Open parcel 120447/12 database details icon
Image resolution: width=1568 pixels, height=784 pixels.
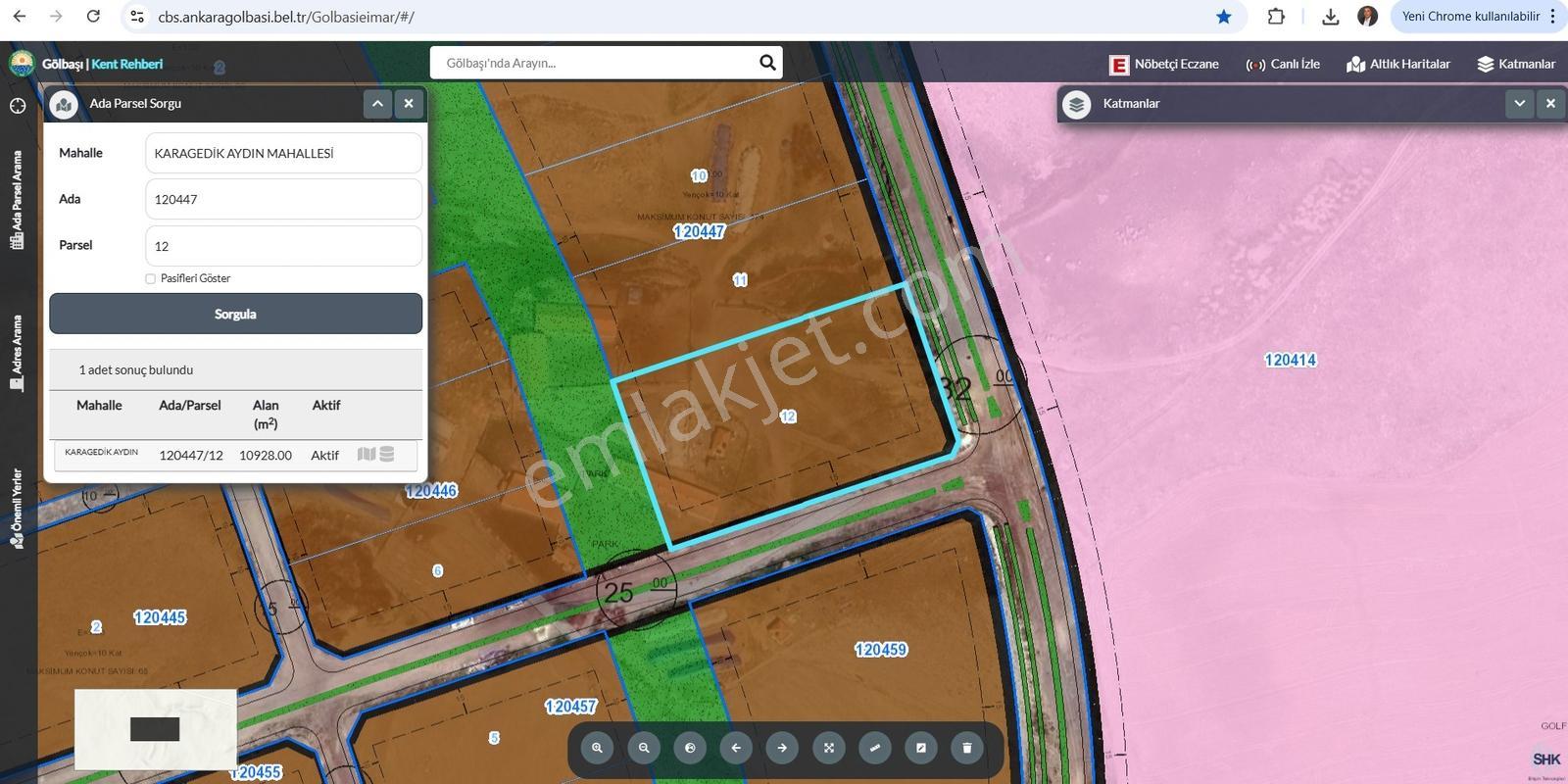click(387, 455)
